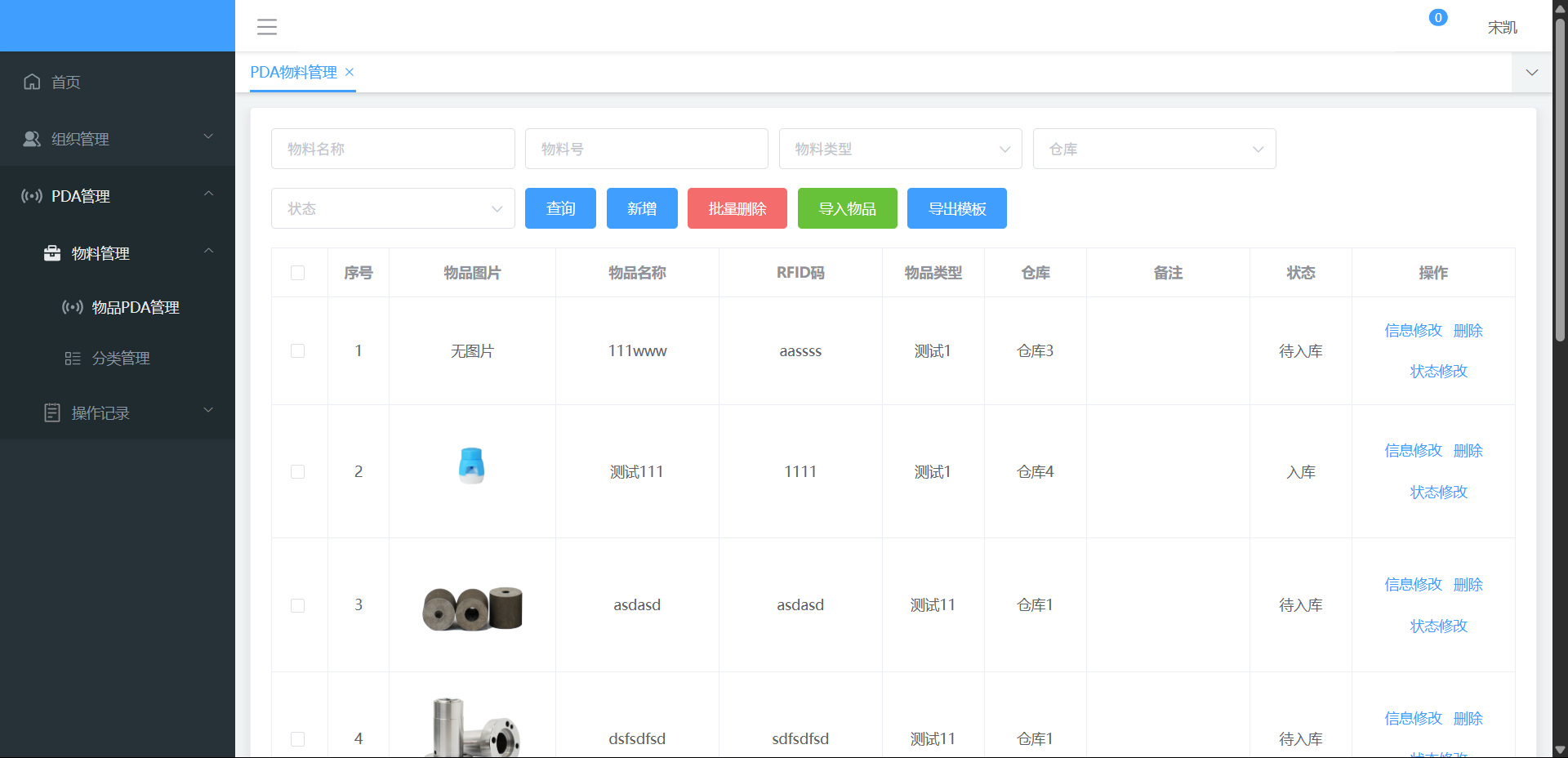Click the PDA管理 signal icon
The width and height of the screenshot is (1568, 758).
32,196
